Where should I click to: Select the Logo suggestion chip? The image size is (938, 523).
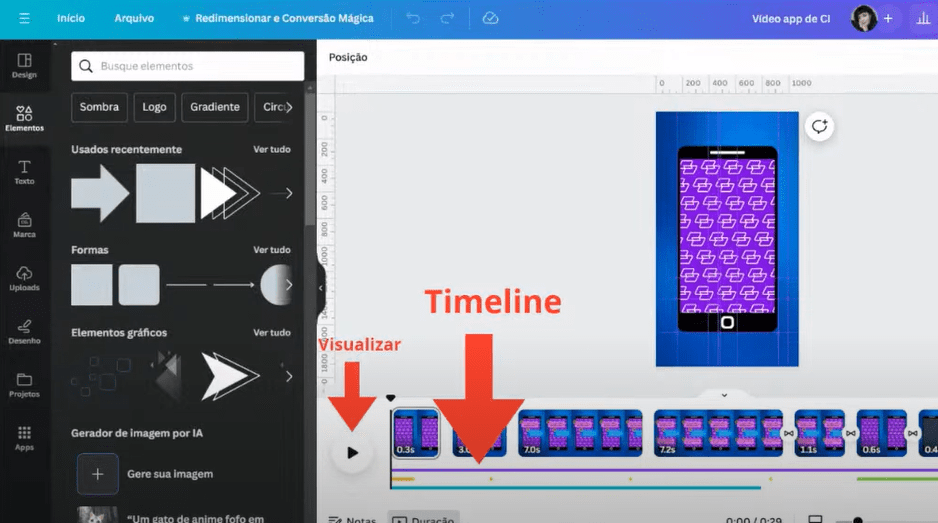154,107
